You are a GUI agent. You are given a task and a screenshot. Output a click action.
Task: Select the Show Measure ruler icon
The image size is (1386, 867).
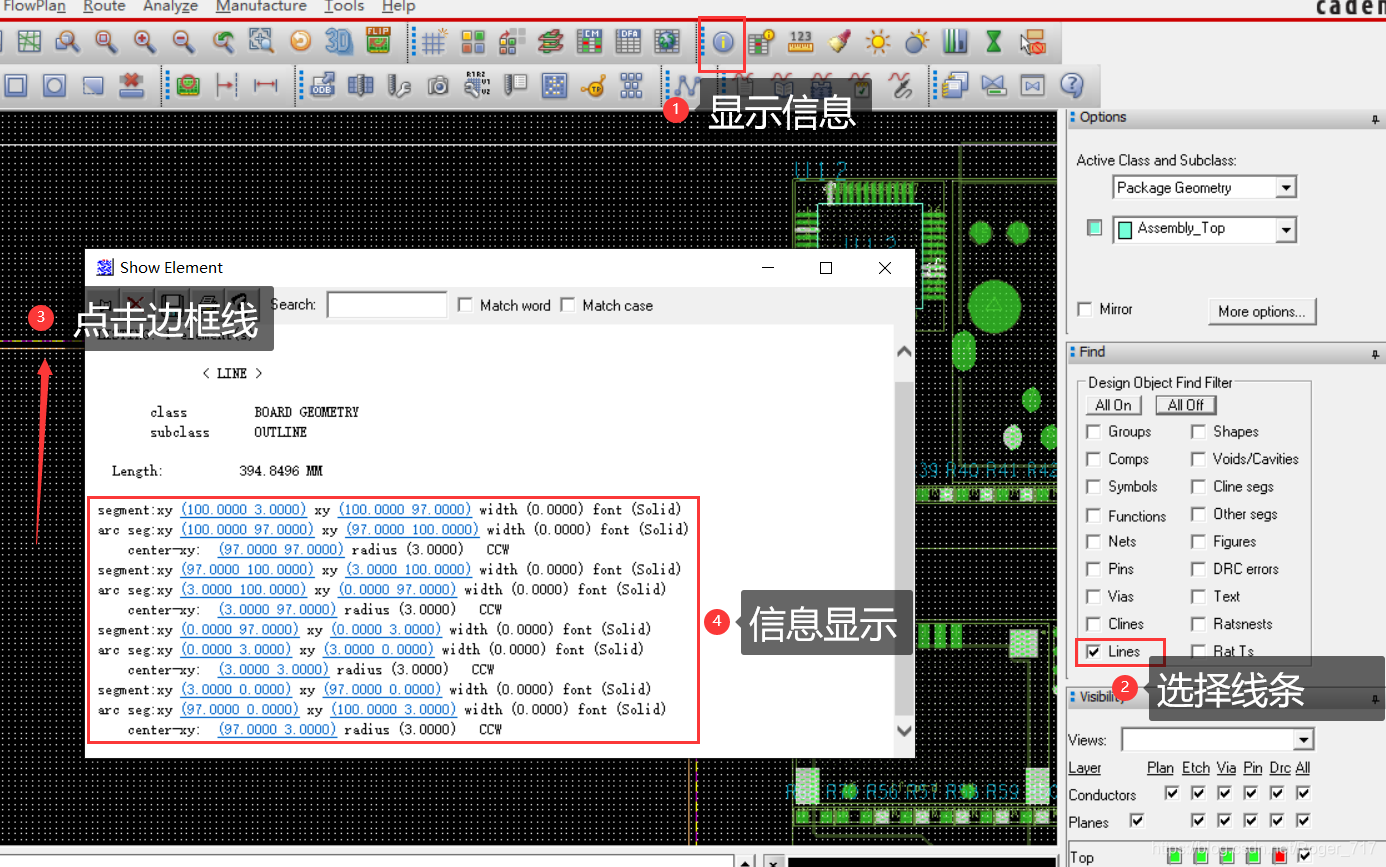pos(800,41)
